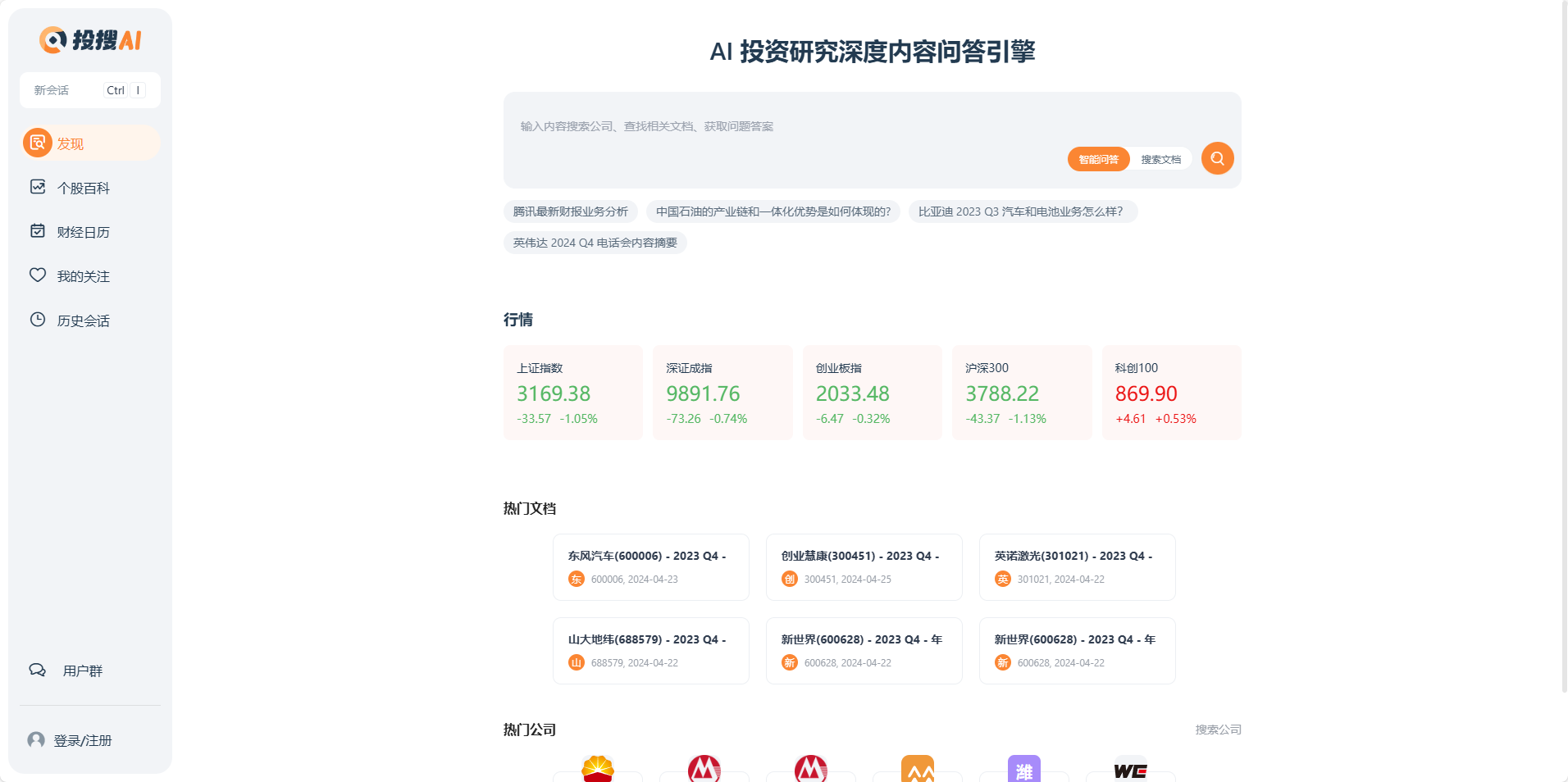Click the 个股百科 chart icon
Viewport: 1568px width, 782px height.
38,187
